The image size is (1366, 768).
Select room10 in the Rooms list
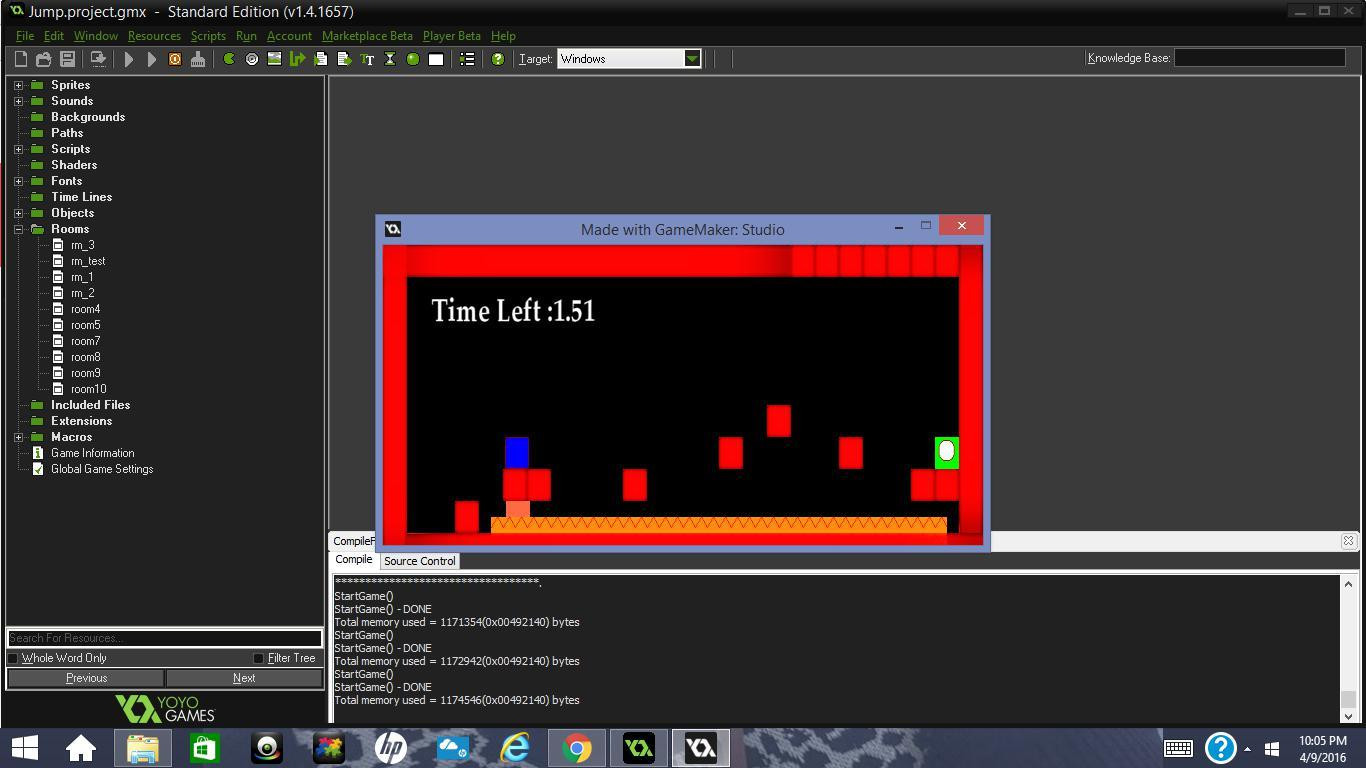pyautogui.click(x=88, y=389)
